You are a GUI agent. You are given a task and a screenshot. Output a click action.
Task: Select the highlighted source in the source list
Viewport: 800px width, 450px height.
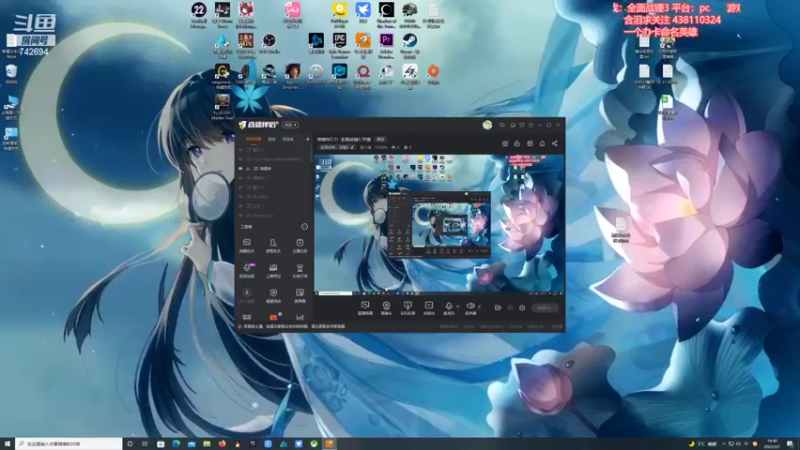[273, 168]
